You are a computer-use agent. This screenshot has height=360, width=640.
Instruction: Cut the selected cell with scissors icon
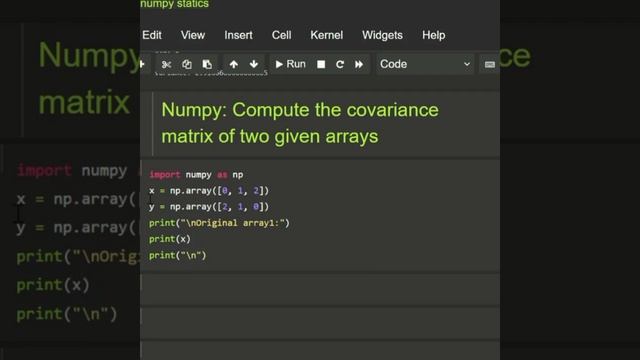[x=166, y=64]
